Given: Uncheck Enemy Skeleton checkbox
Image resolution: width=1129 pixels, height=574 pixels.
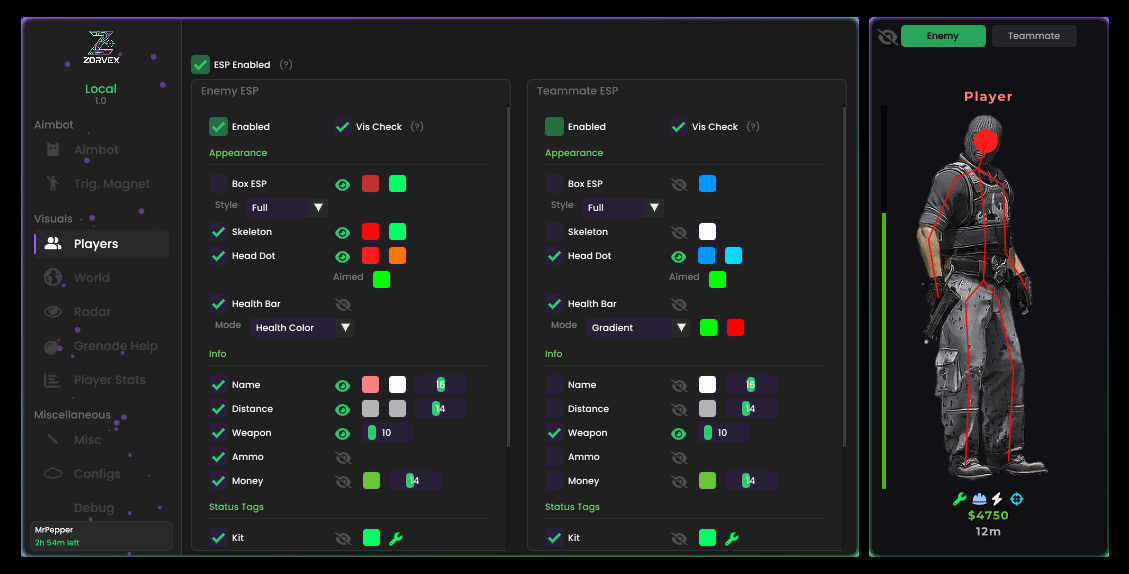Looking at the screenshot, I should (x=218, y=232).
